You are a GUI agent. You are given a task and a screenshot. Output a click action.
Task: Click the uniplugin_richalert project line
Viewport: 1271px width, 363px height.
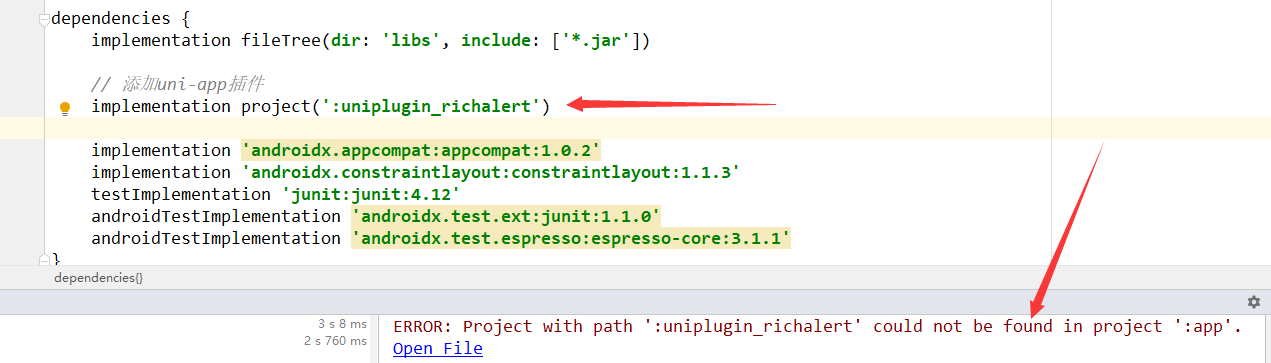point(320,106)
